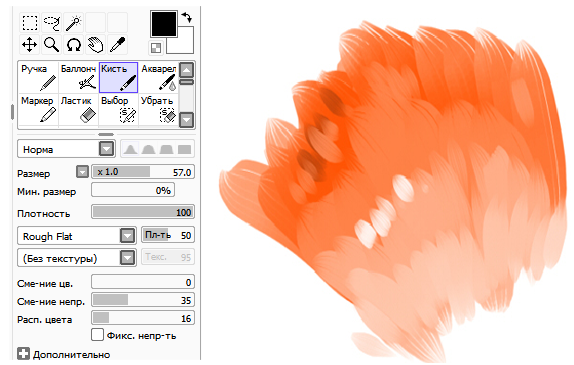Select the move tool

[30, 45]
